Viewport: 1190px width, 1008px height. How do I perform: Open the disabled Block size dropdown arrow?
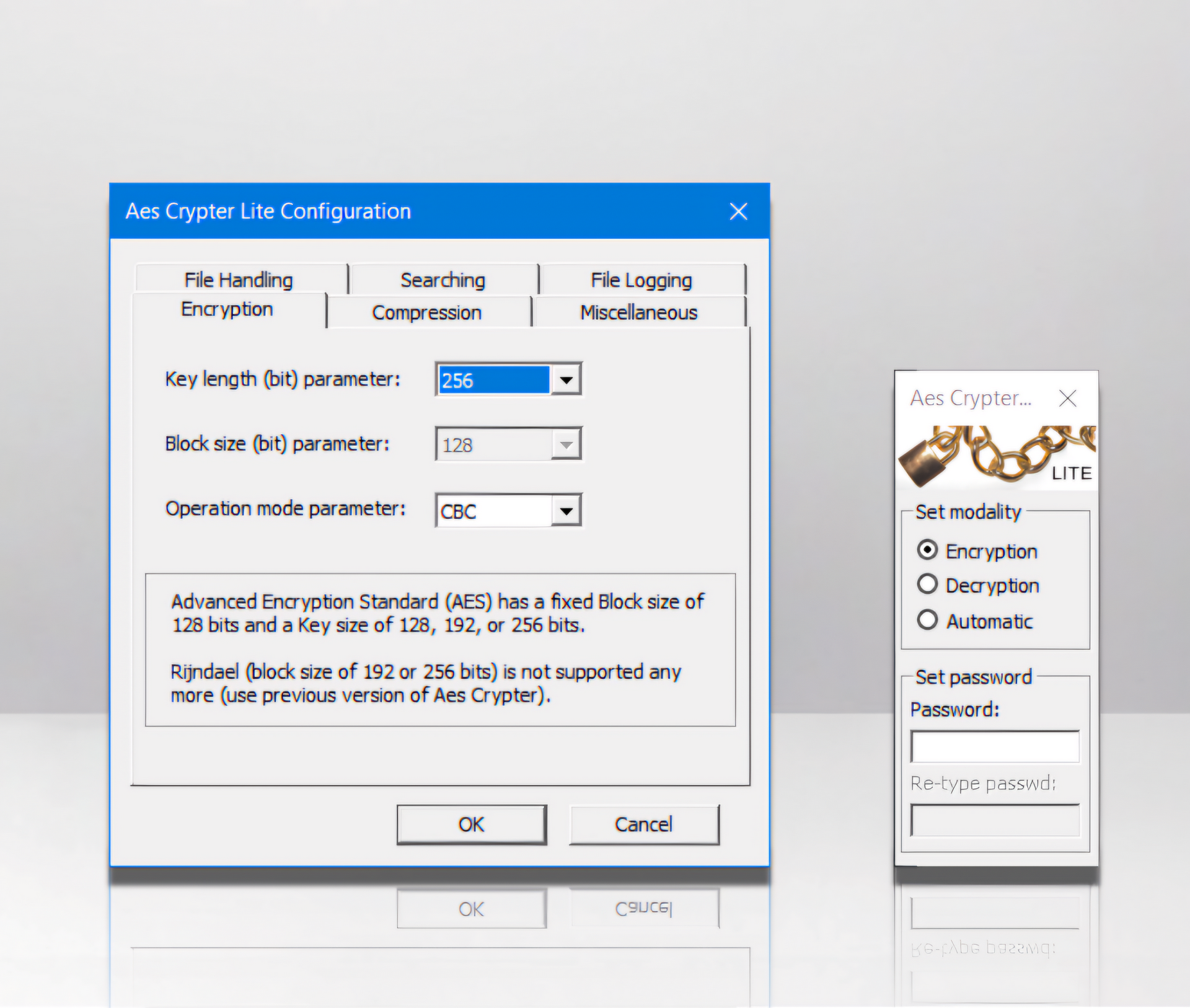(x=566, y=444)
